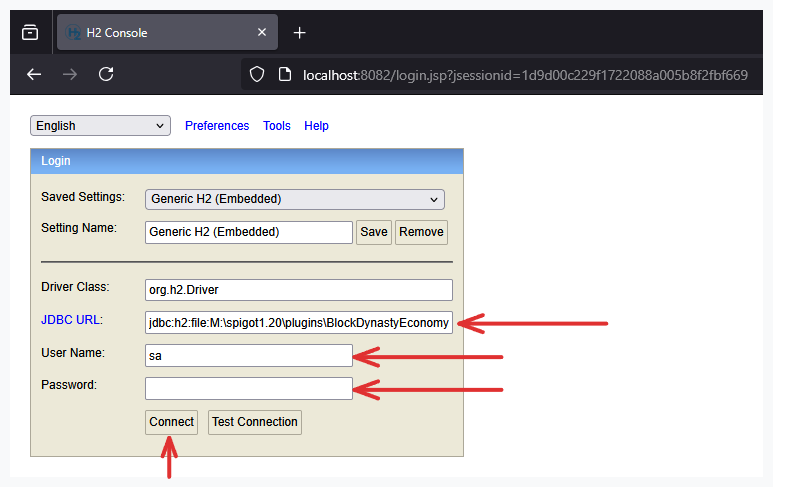787x487 pixels.
Task: Click the Save settings button
Action: (x=374, y=232)
